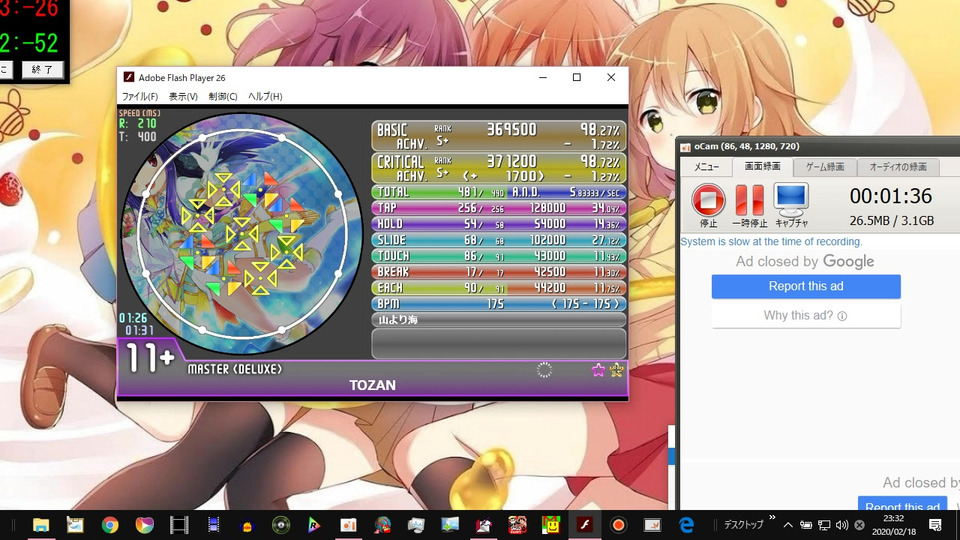
Task: Open the 表示(V) menu in Flash Player
Action: [x=183, y=96]
